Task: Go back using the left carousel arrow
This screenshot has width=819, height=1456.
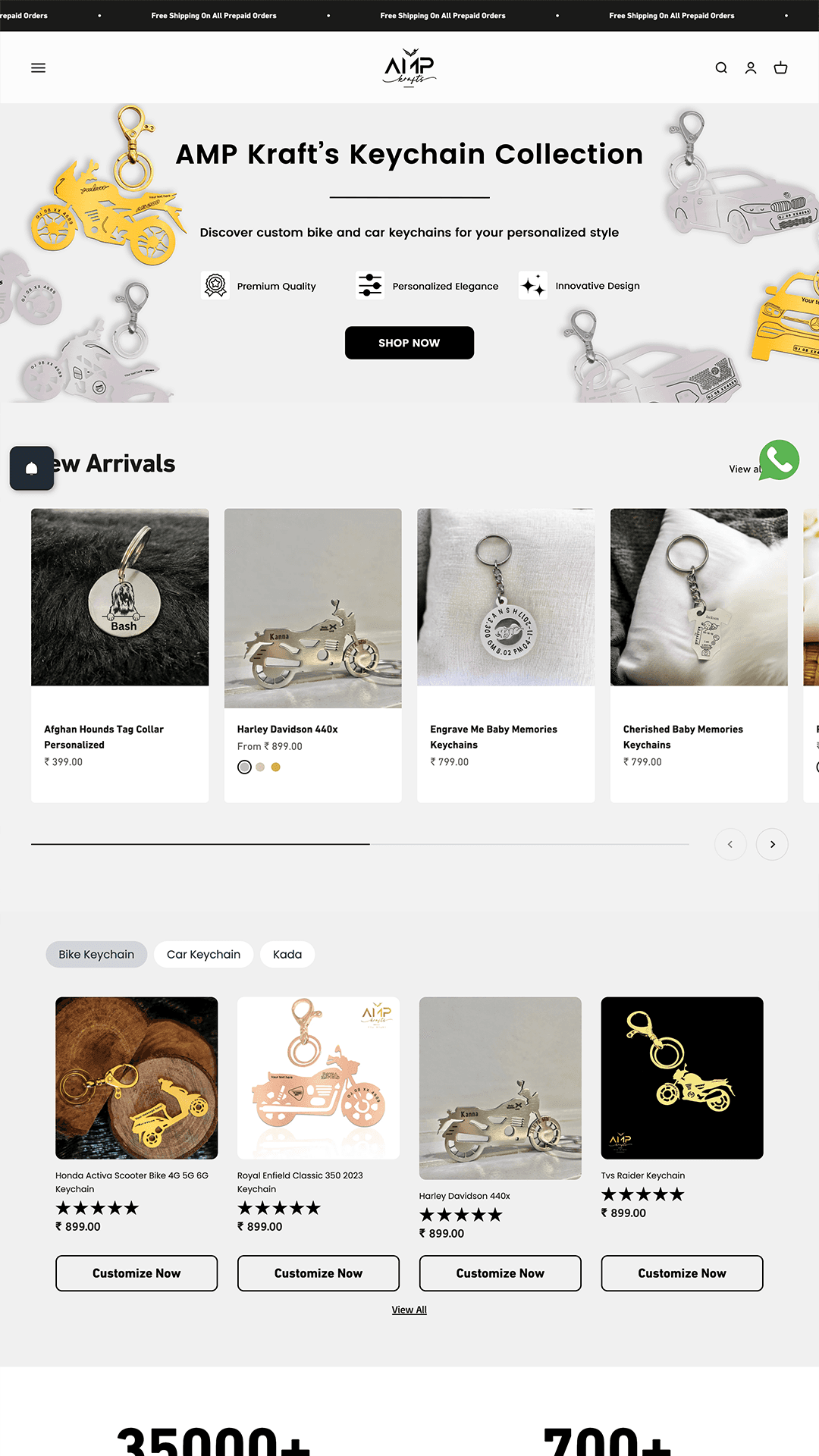Action: (730, 844)
